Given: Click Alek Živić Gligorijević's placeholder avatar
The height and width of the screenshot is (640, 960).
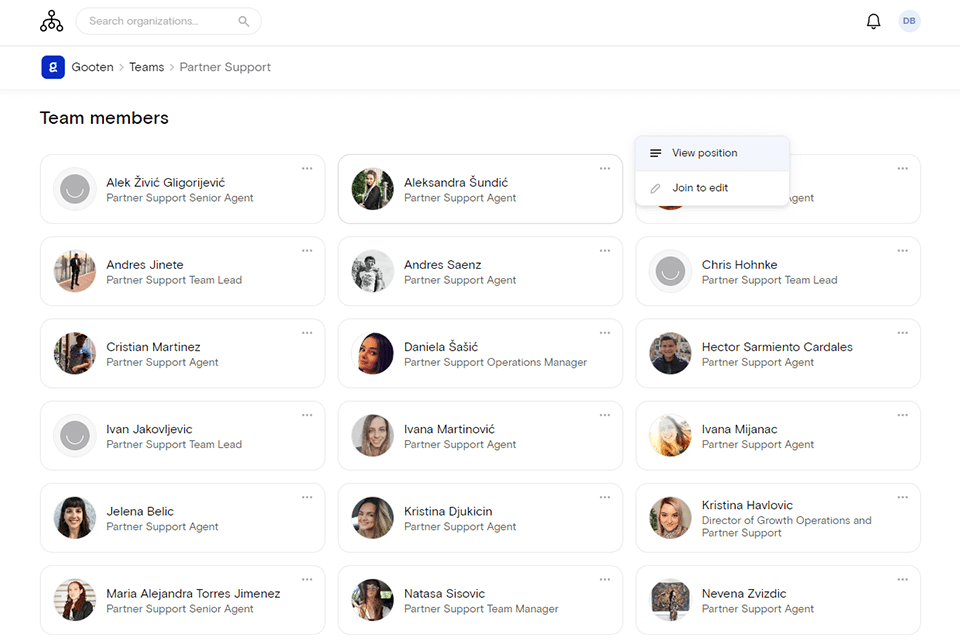Looking at the screenshot, I should [75, 189].
